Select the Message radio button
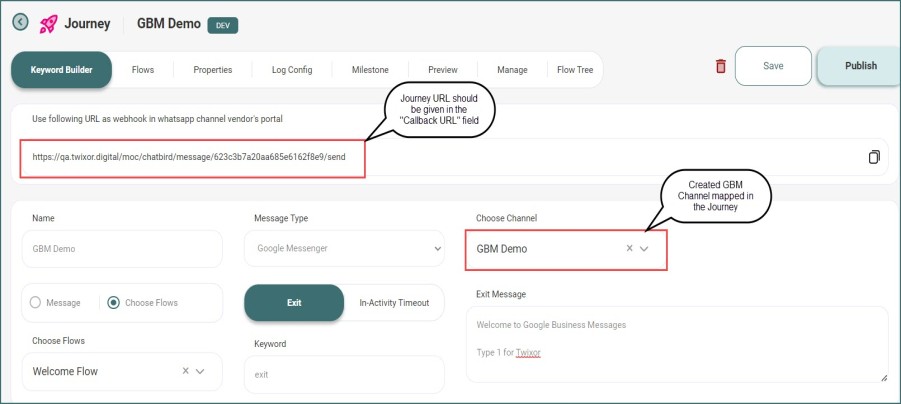 [37, 303]
